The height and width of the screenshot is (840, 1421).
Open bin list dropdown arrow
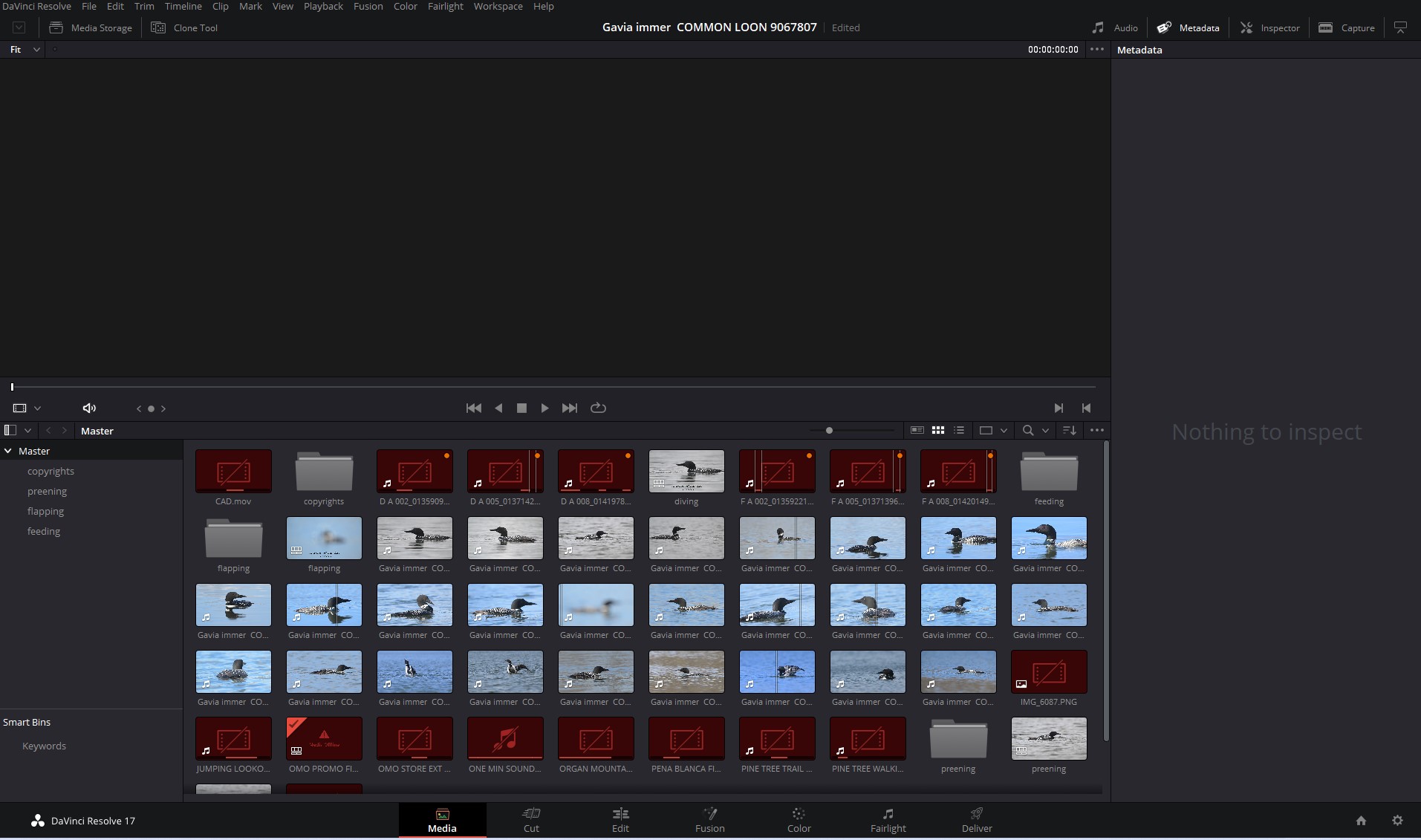coord(27,430)
